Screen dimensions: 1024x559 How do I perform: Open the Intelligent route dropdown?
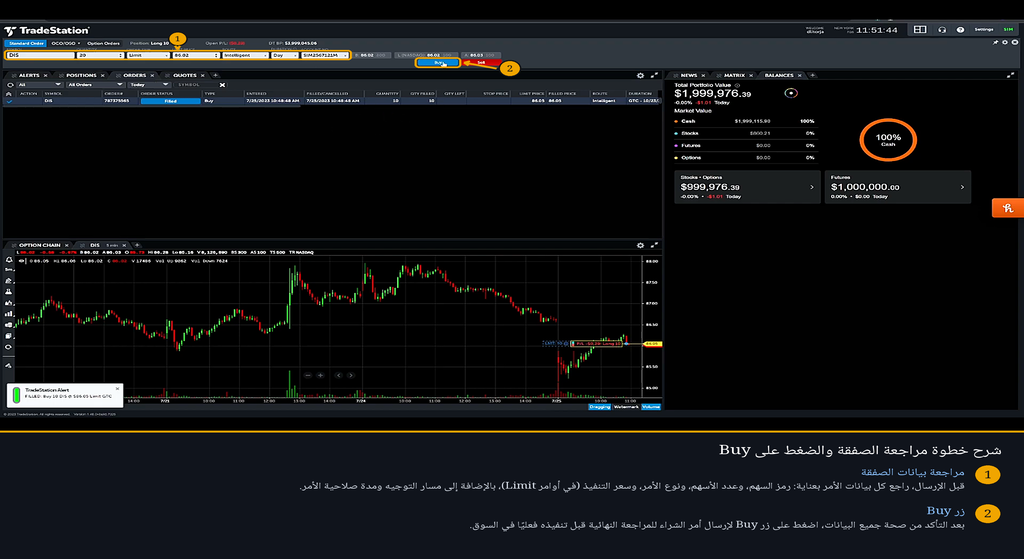tap(245, 56)
